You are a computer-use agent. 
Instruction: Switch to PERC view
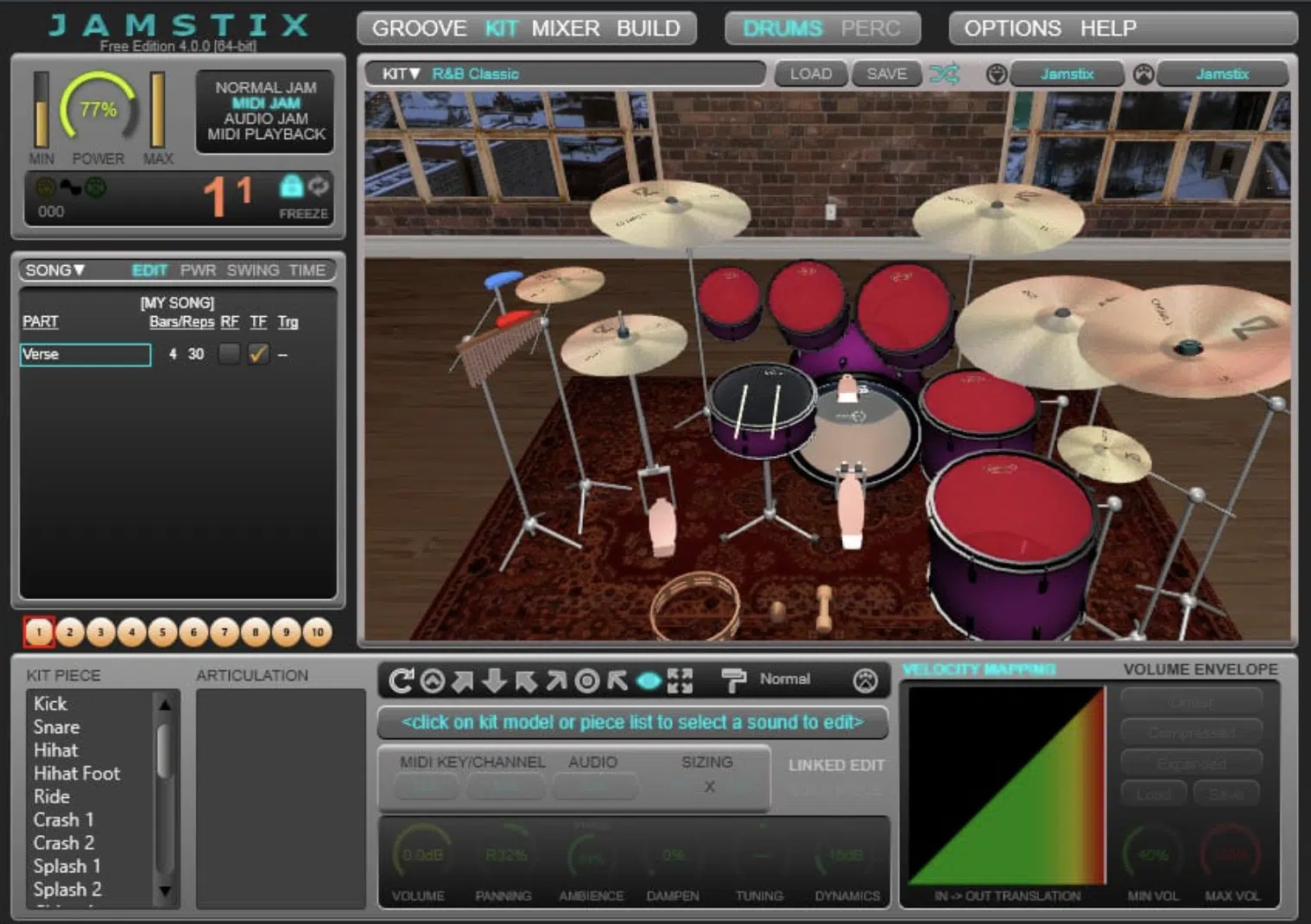(870, 28)
